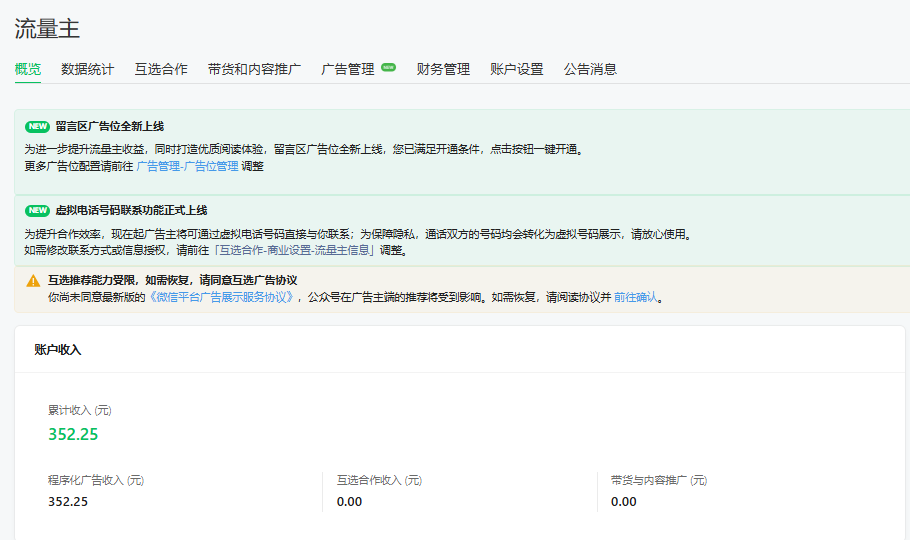Click the green NEW badge after 广告管理 tab
910x540 pixels.
(x=388, y=68)
